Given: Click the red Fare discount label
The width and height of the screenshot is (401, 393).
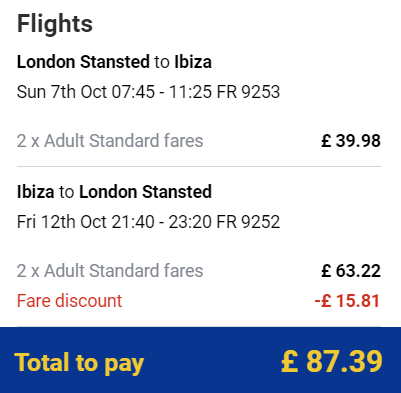Looking at the screenshot, I should tap(70, 301).
